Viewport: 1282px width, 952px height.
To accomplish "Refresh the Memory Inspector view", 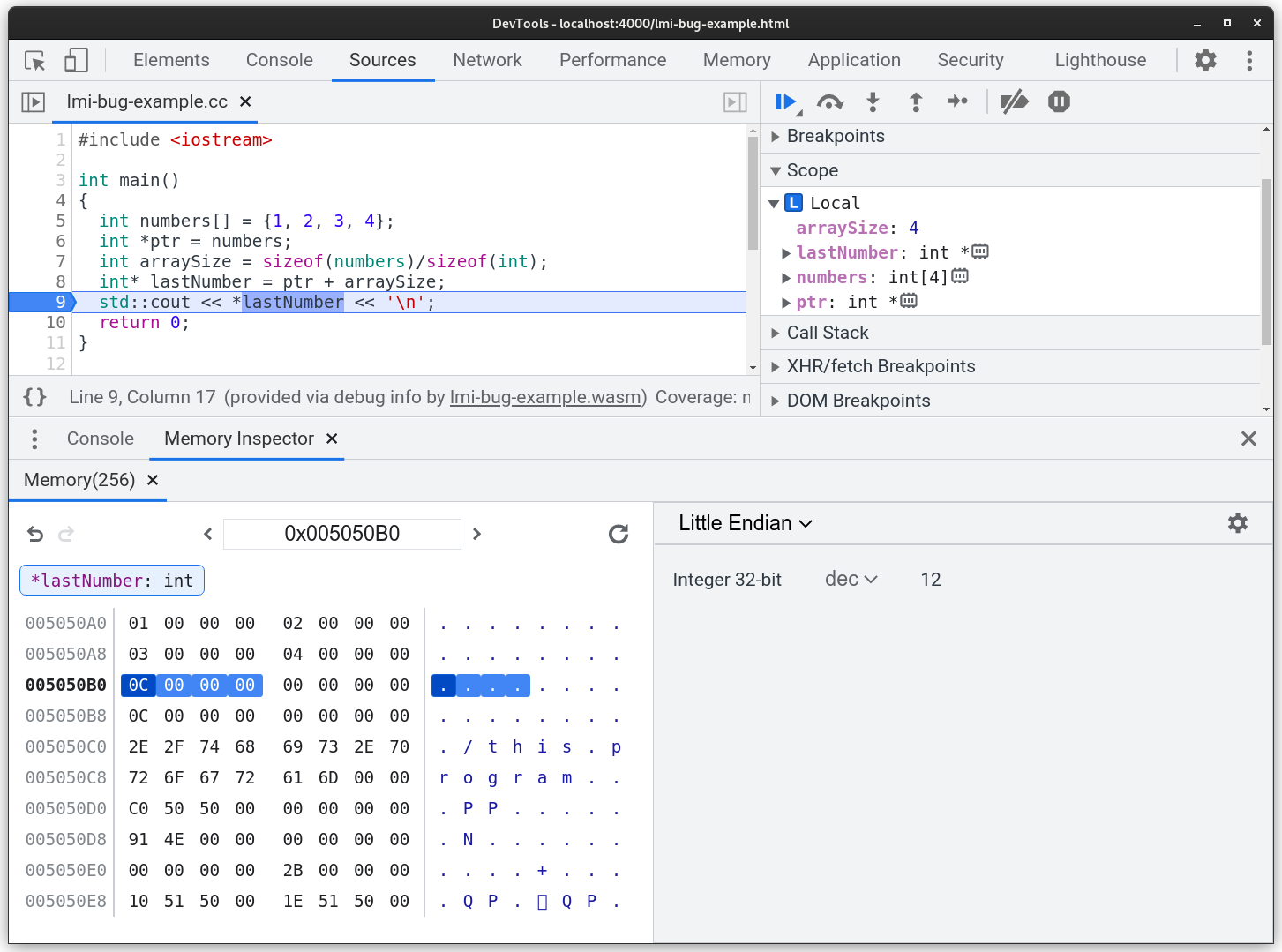I will pyautogui.click(x=619, y=534).
